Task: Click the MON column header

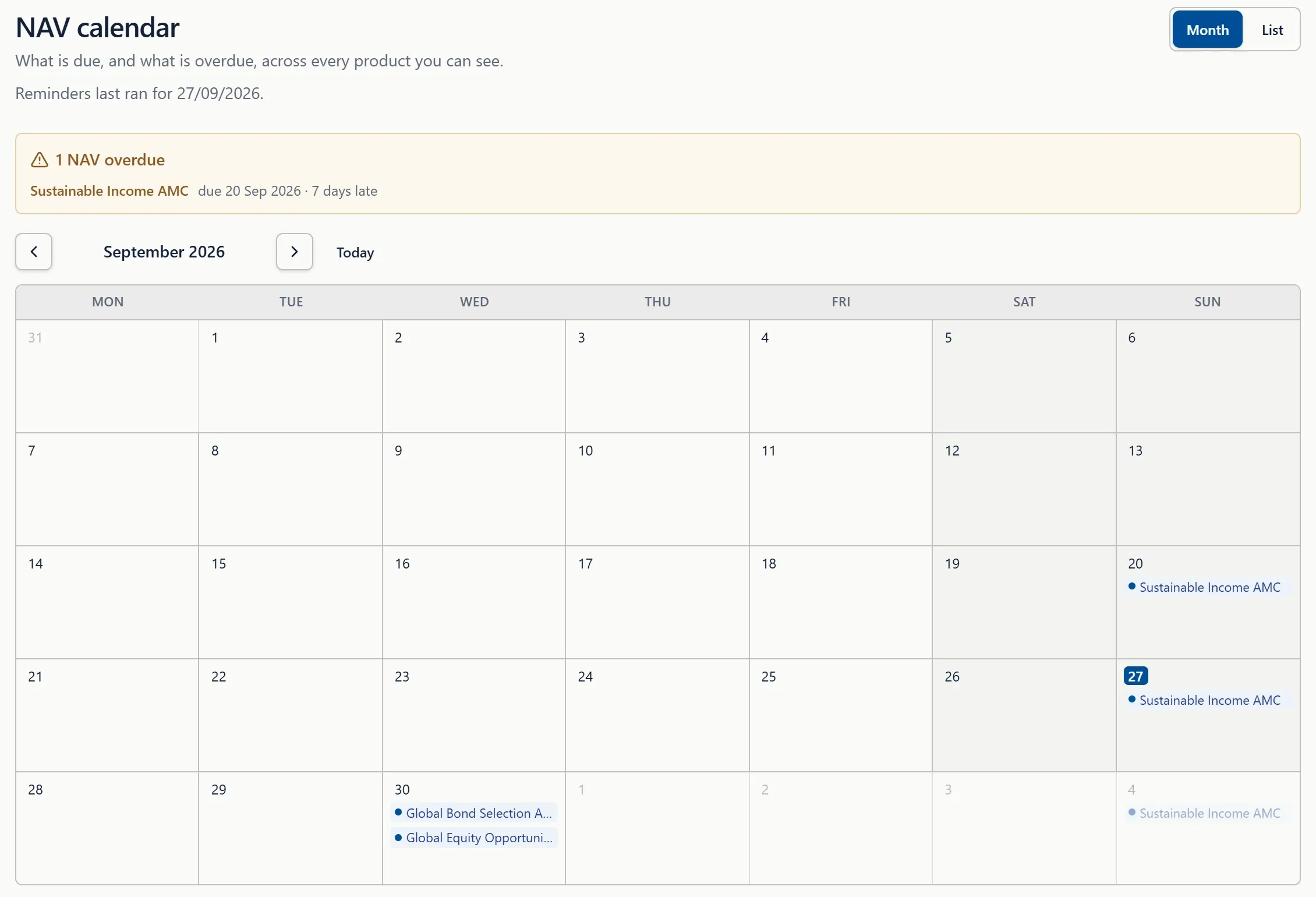Action: tap(108, 302)
